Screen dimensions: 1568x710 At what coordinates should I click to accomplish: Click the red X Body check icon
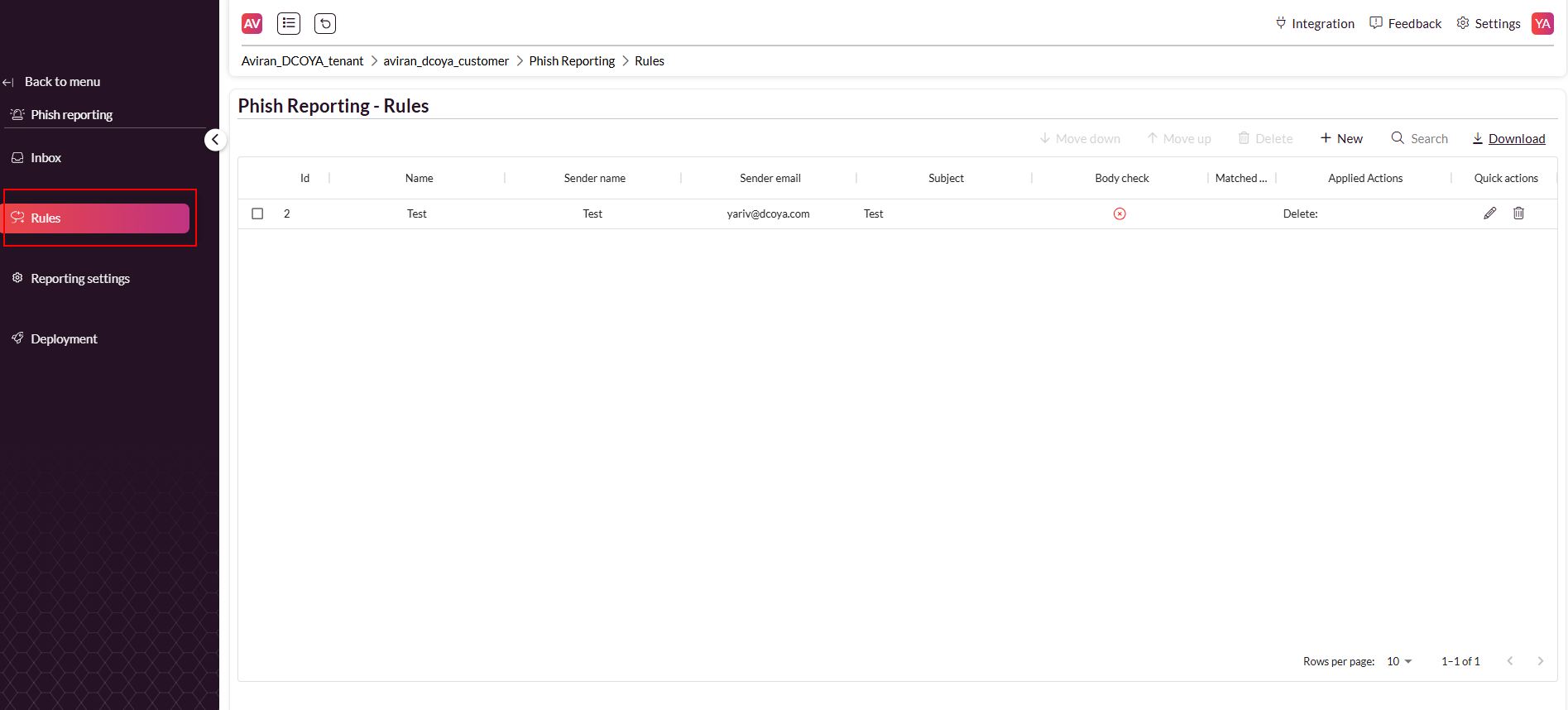pyautogui.click(x=1120, y=214)
